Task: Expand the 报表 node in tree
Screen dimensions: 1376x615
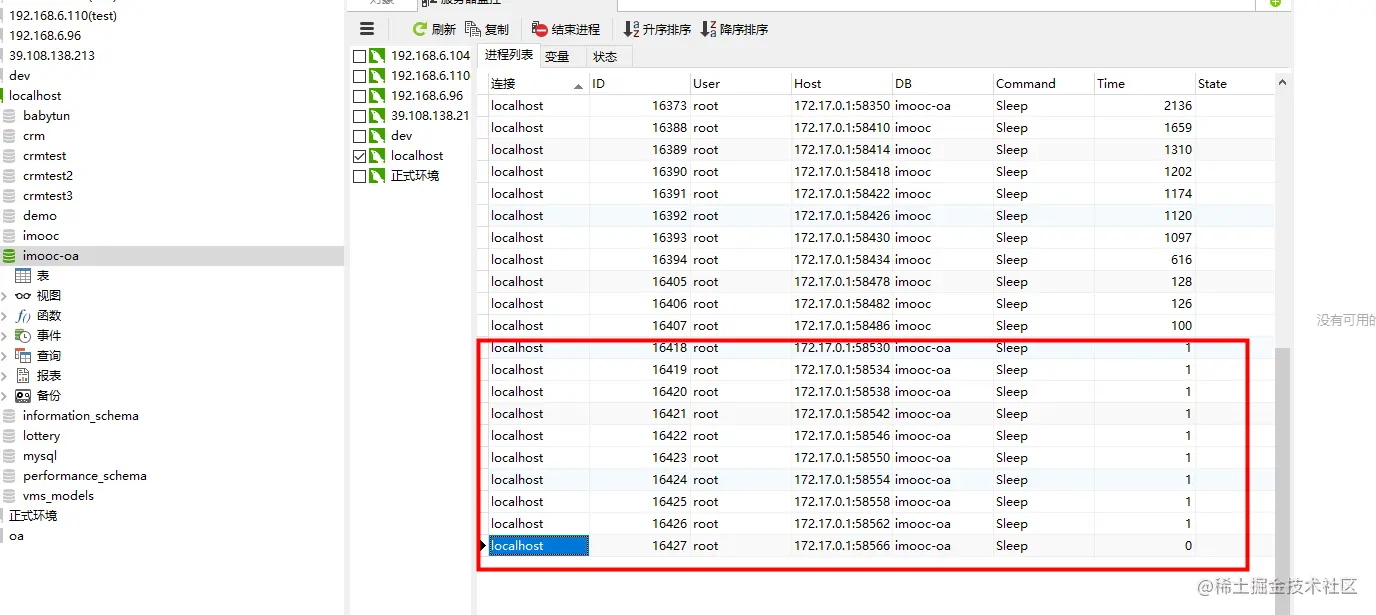Action: pyautogui.click(x=5, y=376)
